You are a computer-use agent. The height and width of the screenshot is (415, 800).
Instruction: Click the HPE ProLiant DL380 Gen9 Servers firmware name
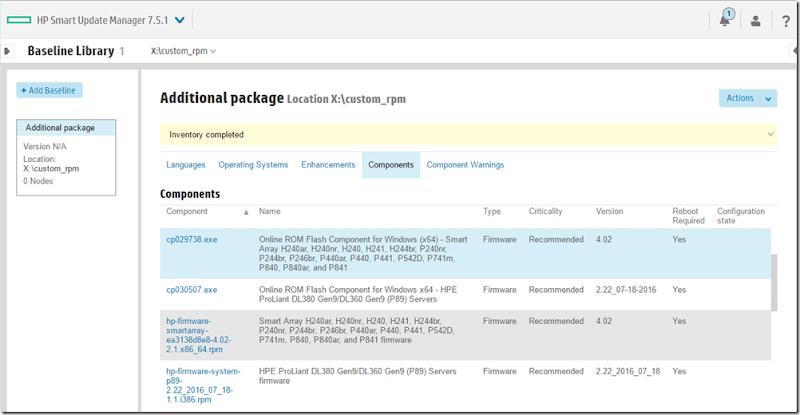[357, 376]
